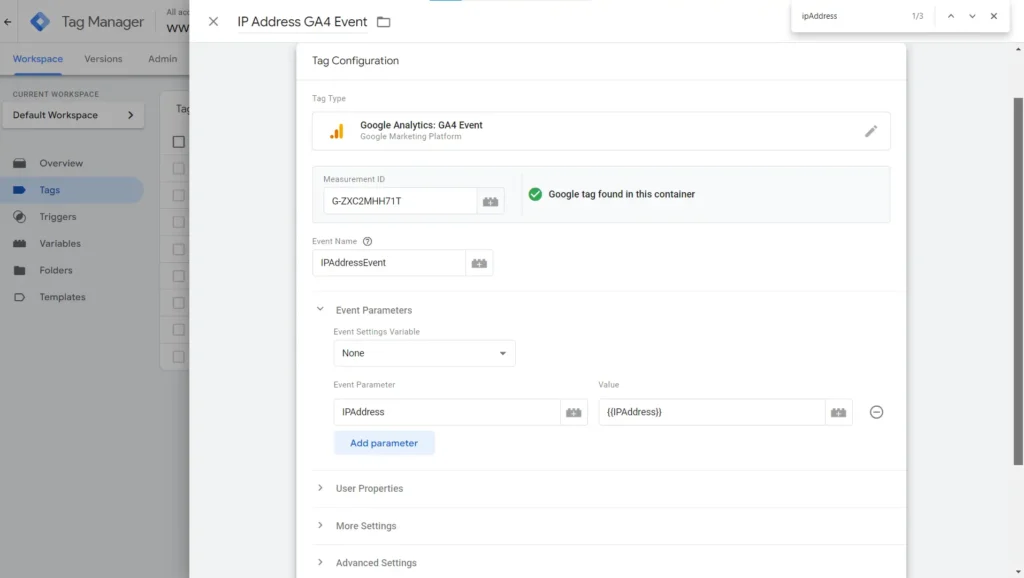Open the variable picker beside Event Name

tap(478, 262)
